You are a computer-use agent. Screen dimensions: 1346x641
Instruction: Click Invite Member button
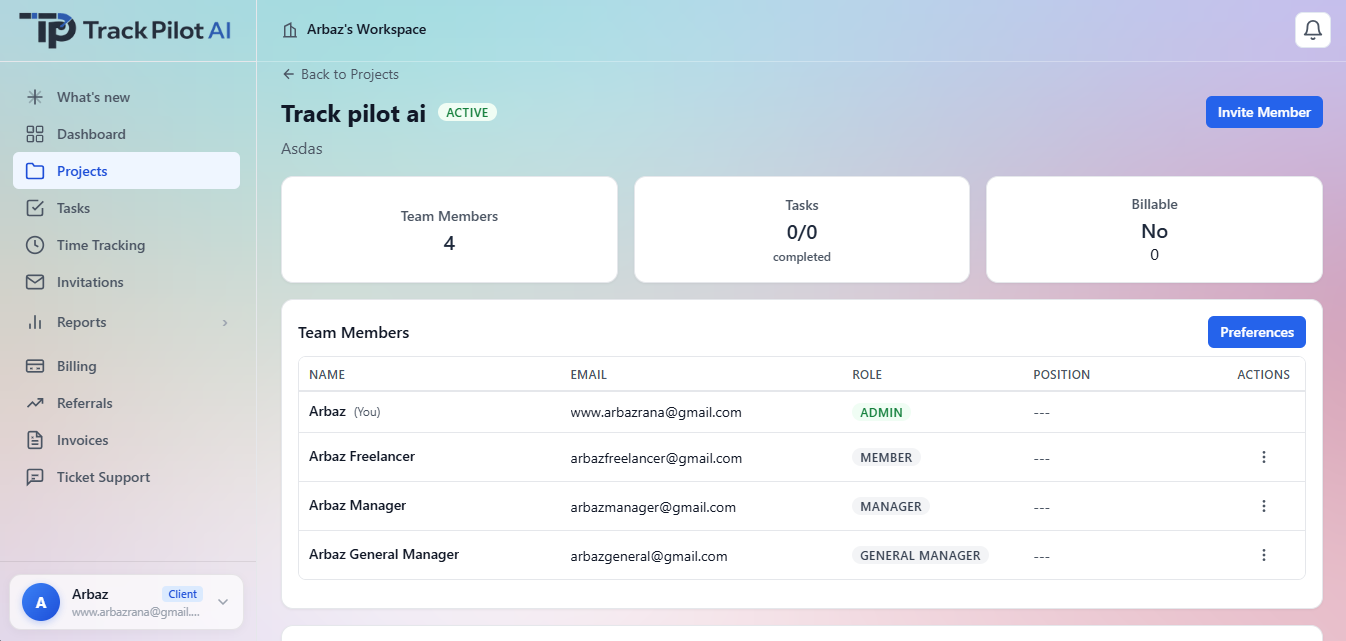[1264, 112]
